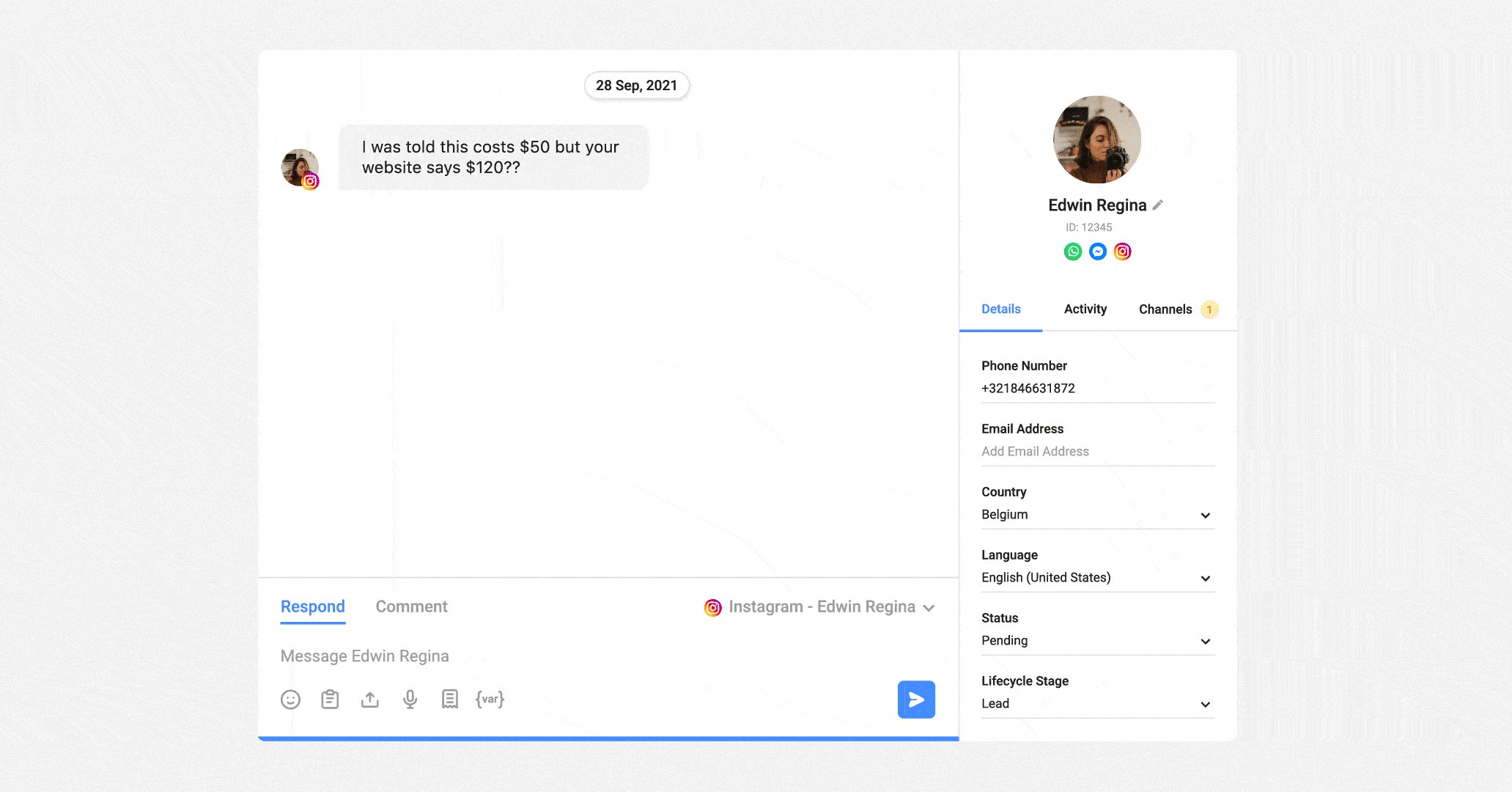Click the Comment tab option
The height and width of the screenshot is (792, 1512).
[411, 606]
